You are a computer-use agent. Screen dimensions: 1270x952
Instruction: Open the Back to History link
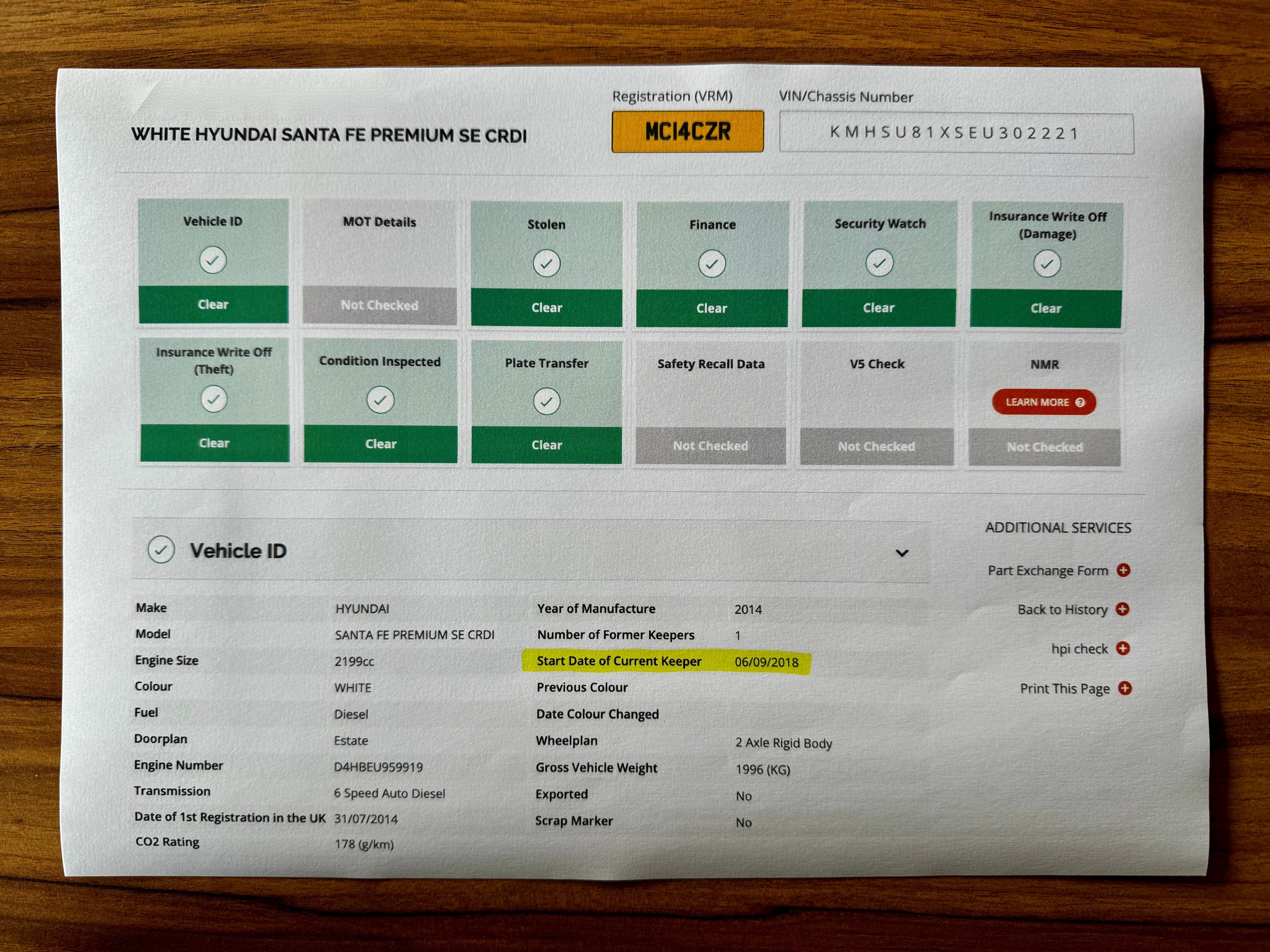pos(1062,609)
